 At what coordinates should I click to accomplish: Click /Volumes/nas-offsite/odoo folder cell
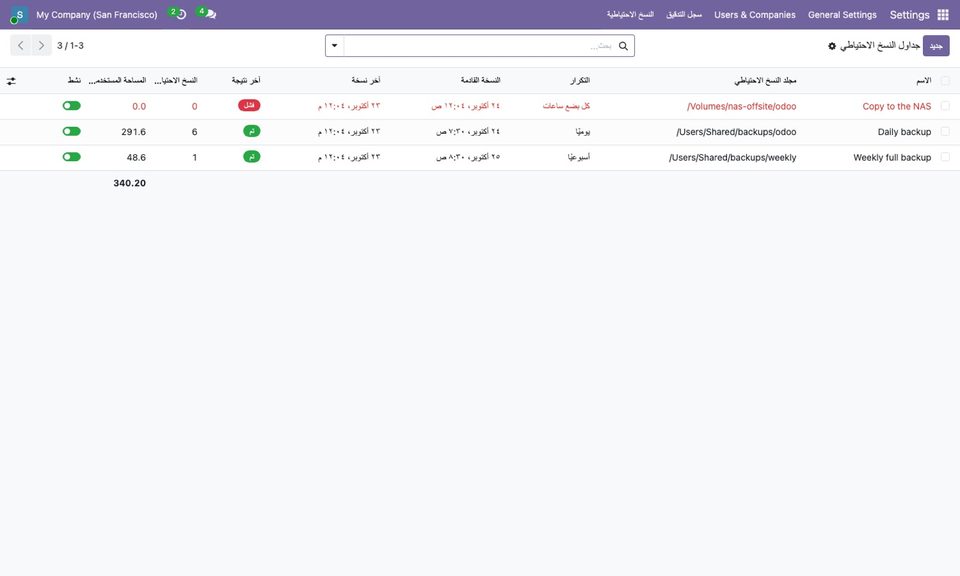click(x=741, y=107)
